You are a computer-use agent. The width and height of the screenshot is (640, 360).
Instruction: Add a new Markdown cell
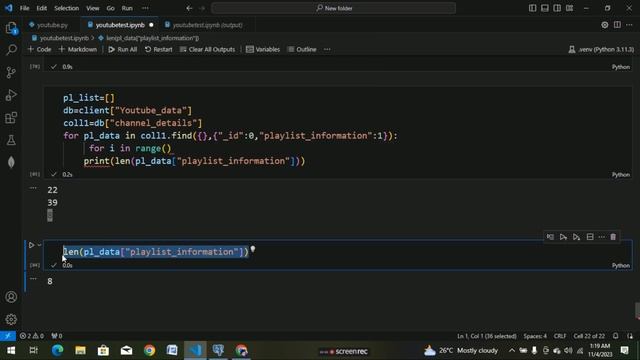tap(78, 49)
